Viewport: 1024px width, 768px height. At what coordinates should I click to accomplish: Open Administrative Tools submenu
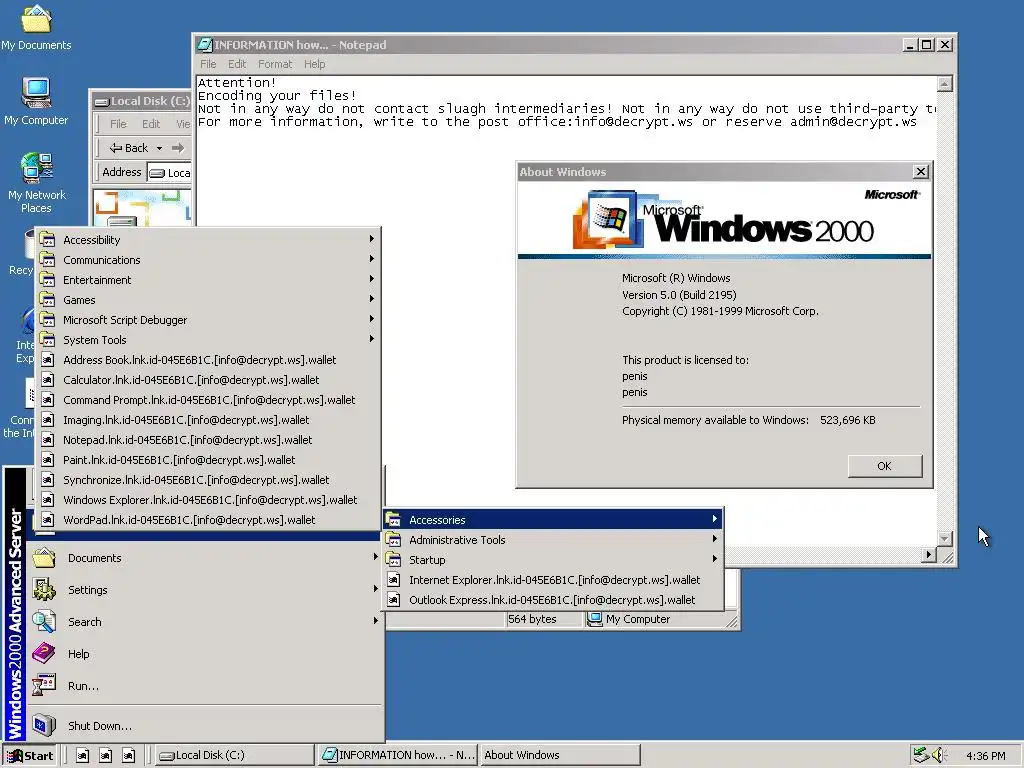click(552, 540)
